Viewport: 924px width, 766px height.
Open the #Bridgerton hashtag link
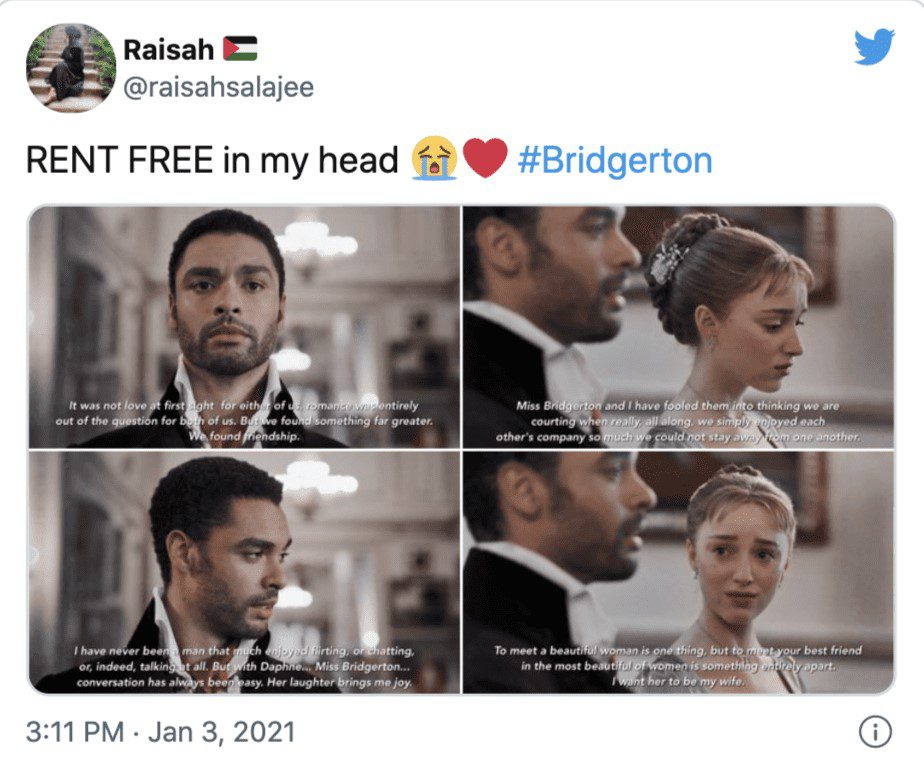pyautogui.click(x=615, y=160)
